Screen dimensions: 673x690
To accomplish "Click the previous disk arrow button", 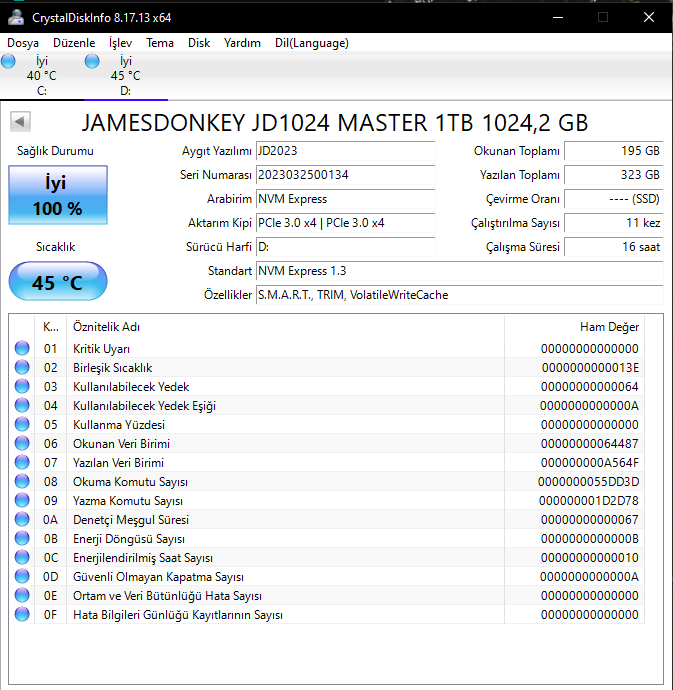I will pos(21,122).
